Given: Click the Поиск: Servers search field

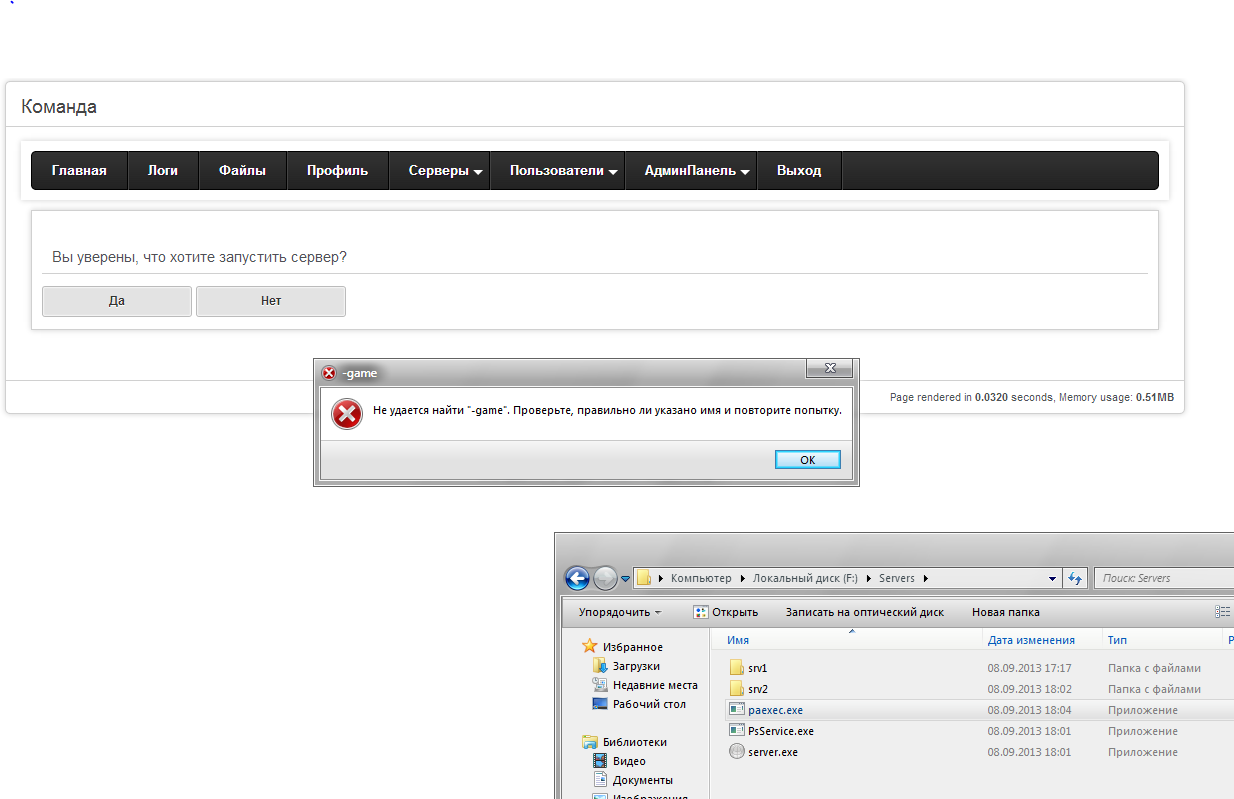Looking at the screenshot, I should [1165, 578].
